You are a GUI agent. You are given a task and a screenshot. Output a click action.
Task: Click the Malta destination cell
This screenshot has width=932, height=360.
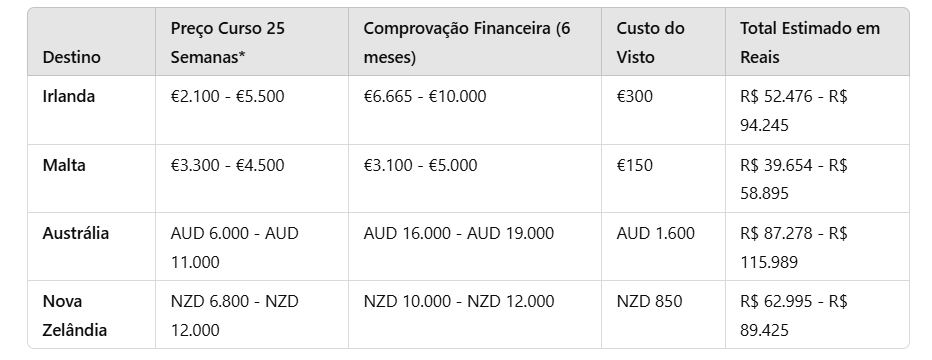(x=64, y=165)
